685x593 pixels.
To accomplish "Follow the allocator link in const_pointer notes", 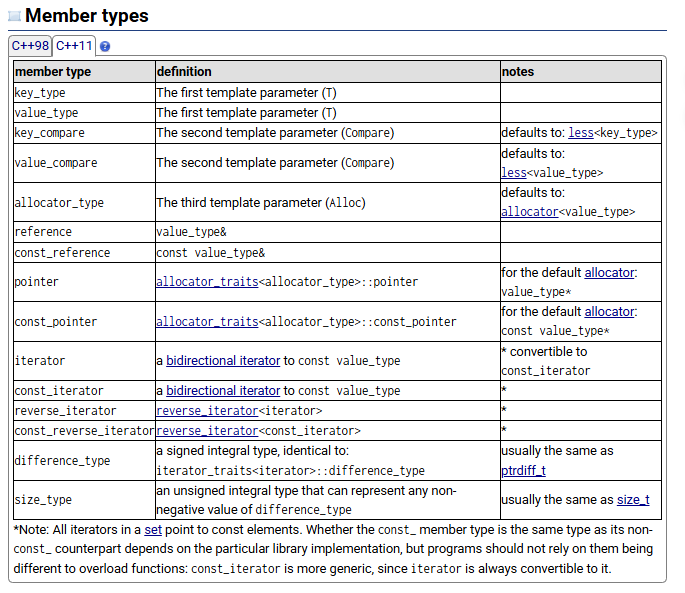I will coord(609,312).
